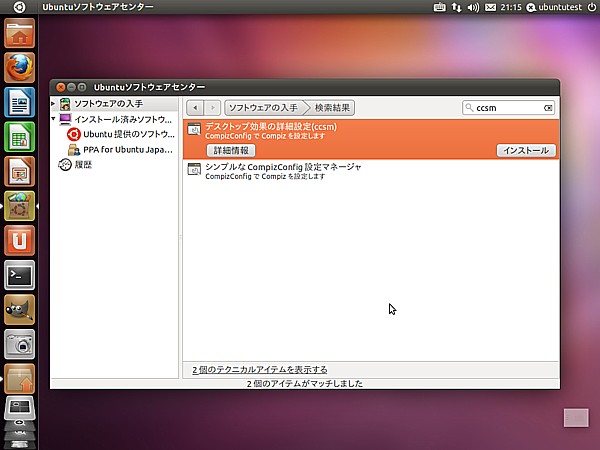Image resolution: width=600 pixels, height=450 pixels.
Task: Open LibreOffice Writer from the launcher
Action: [20, 102]
